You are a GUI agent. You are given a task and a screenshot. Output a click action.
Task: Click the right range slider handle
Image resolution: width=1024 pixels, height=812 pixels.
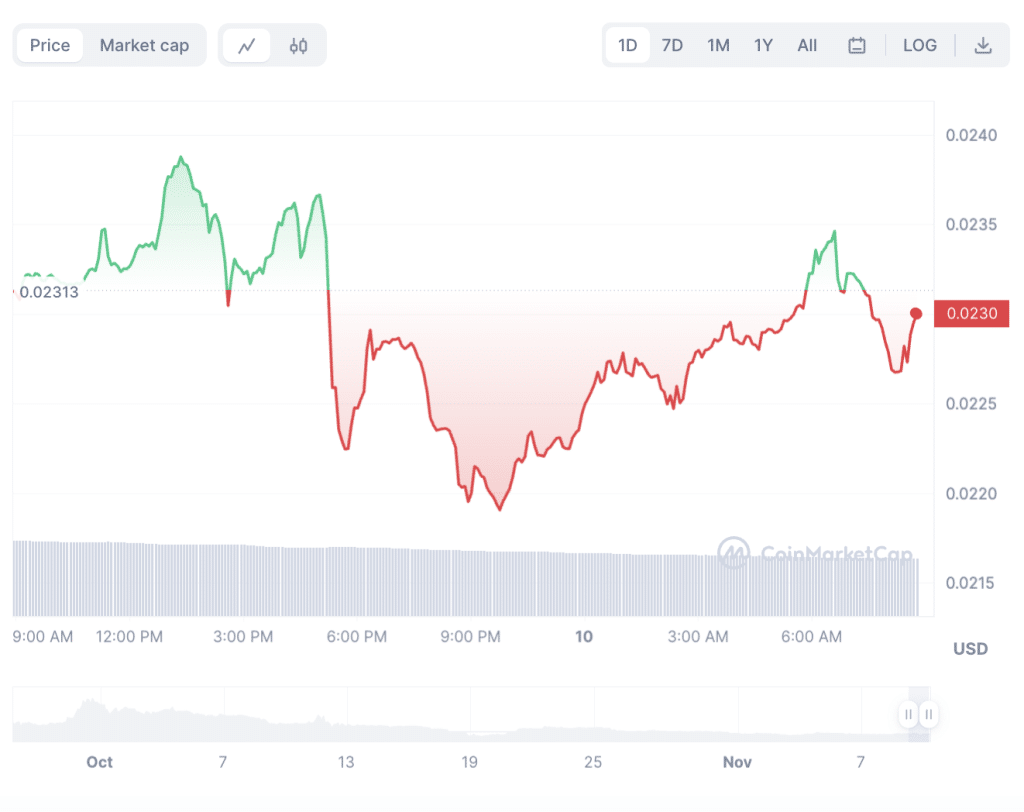coord(929,714)
